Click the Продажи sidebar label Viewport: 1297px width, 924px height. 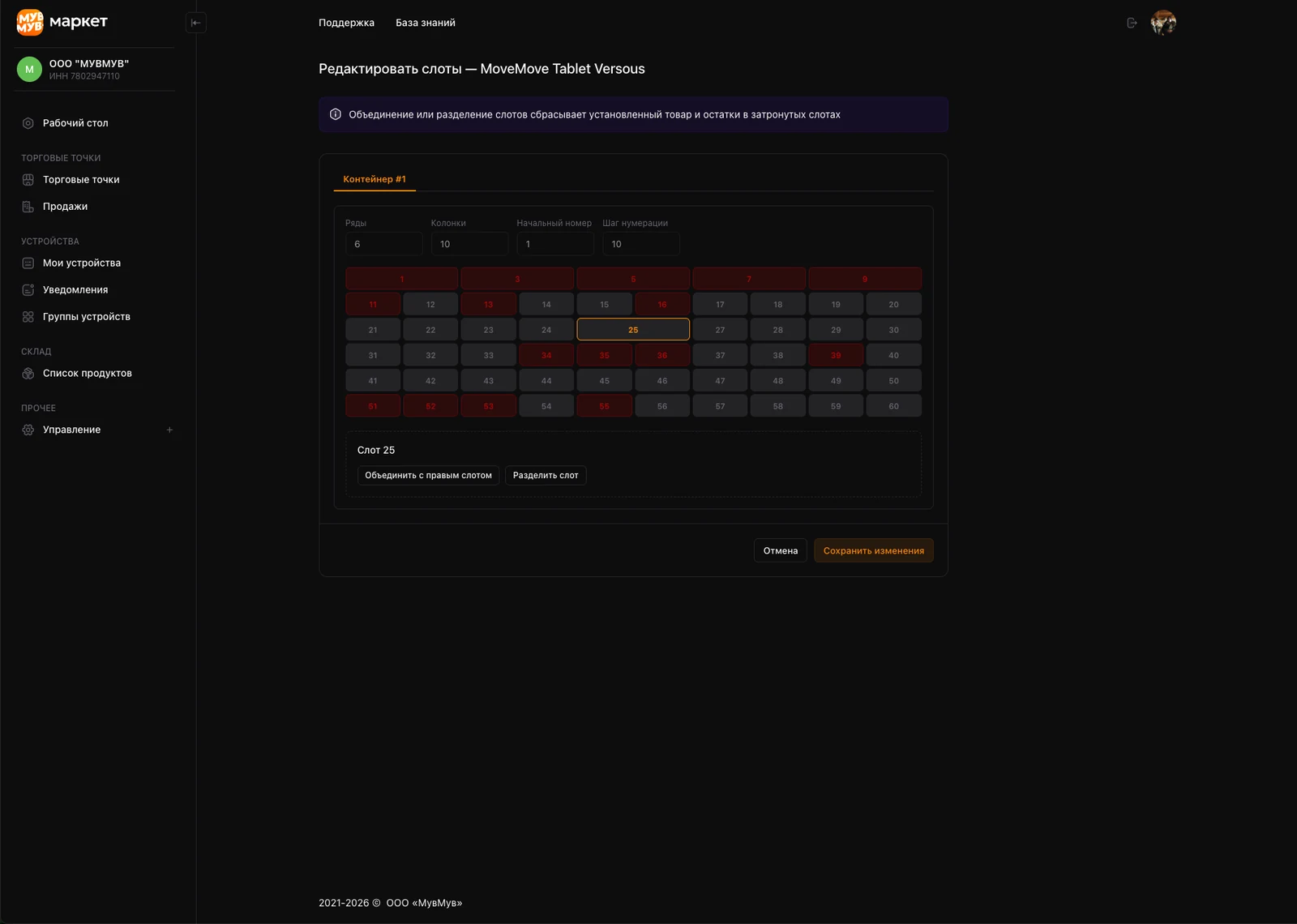[x=65, y=207]
